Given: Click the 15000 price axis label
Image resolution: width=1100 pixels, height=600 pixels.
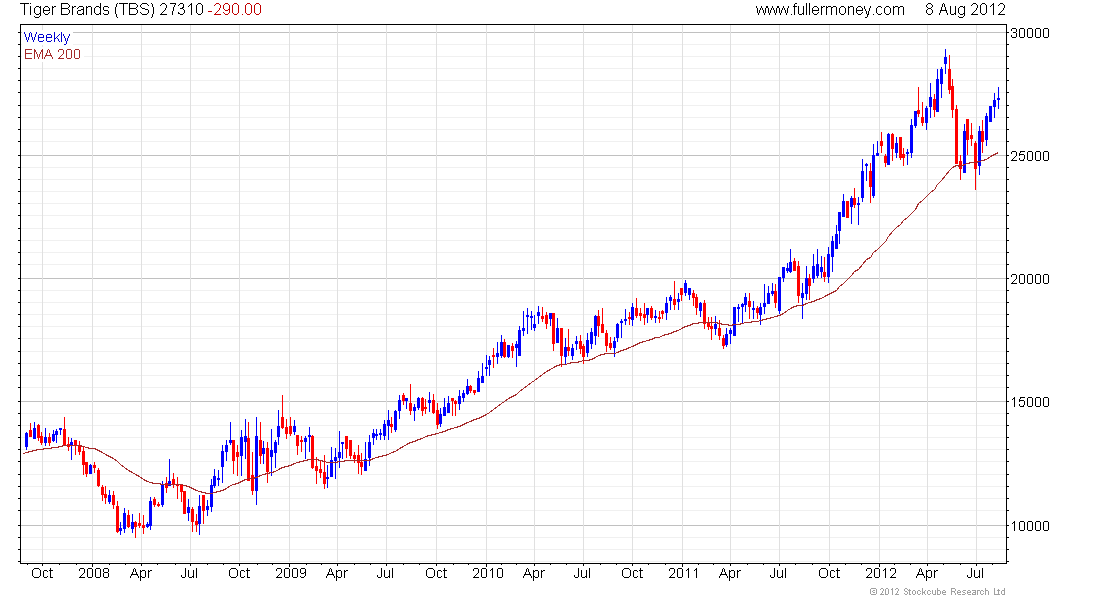Looking at the screenshot, I should pos(1031,402).
